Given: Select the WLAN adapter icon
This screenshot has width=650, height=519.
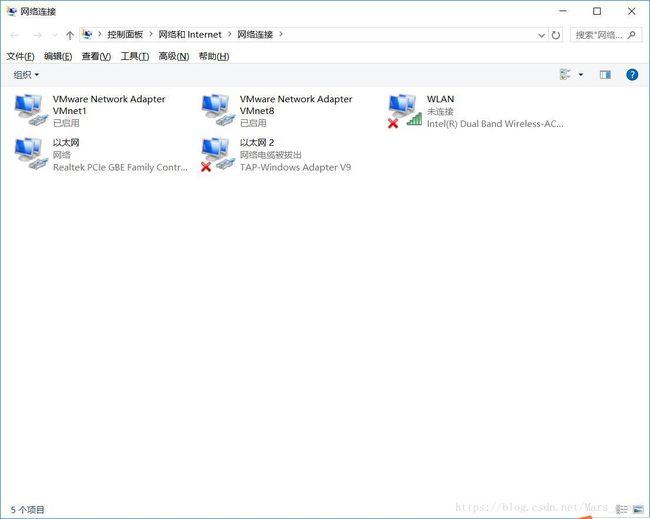Looking at the screenshot, I should 405,110.
